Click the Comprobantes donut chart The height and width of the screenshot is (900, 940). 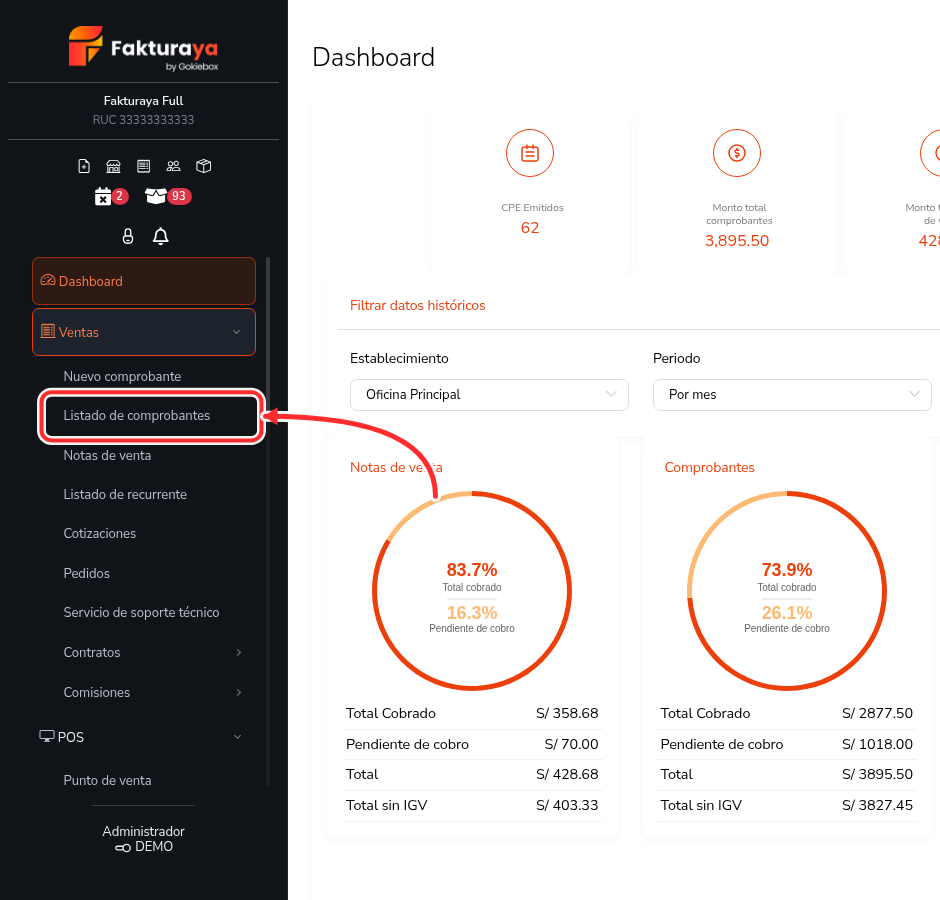[787, 591]
